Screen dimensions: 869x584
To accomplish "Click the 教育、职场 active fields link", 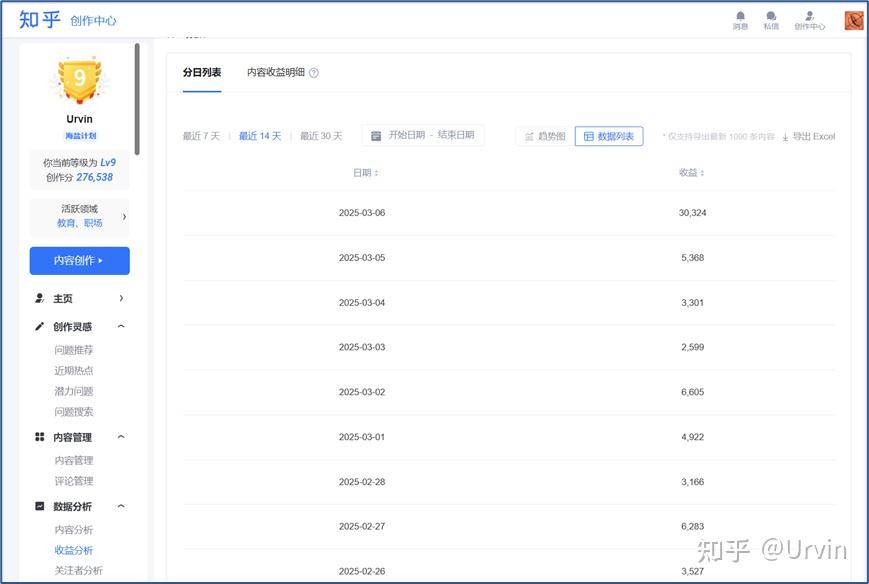I will pyautogui.click(x=80, y=223).
